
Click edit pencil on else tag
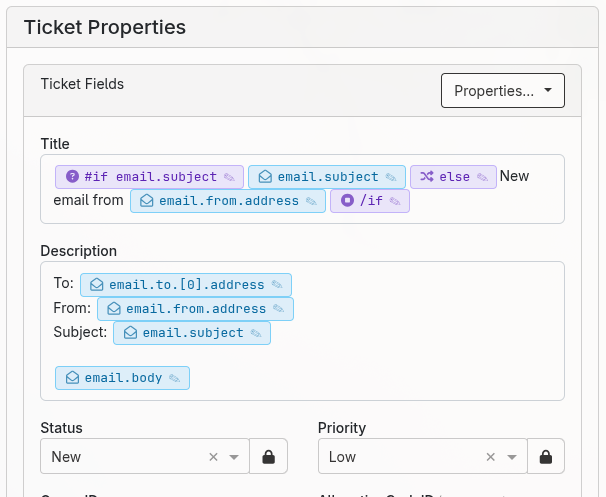click(482, 177)
